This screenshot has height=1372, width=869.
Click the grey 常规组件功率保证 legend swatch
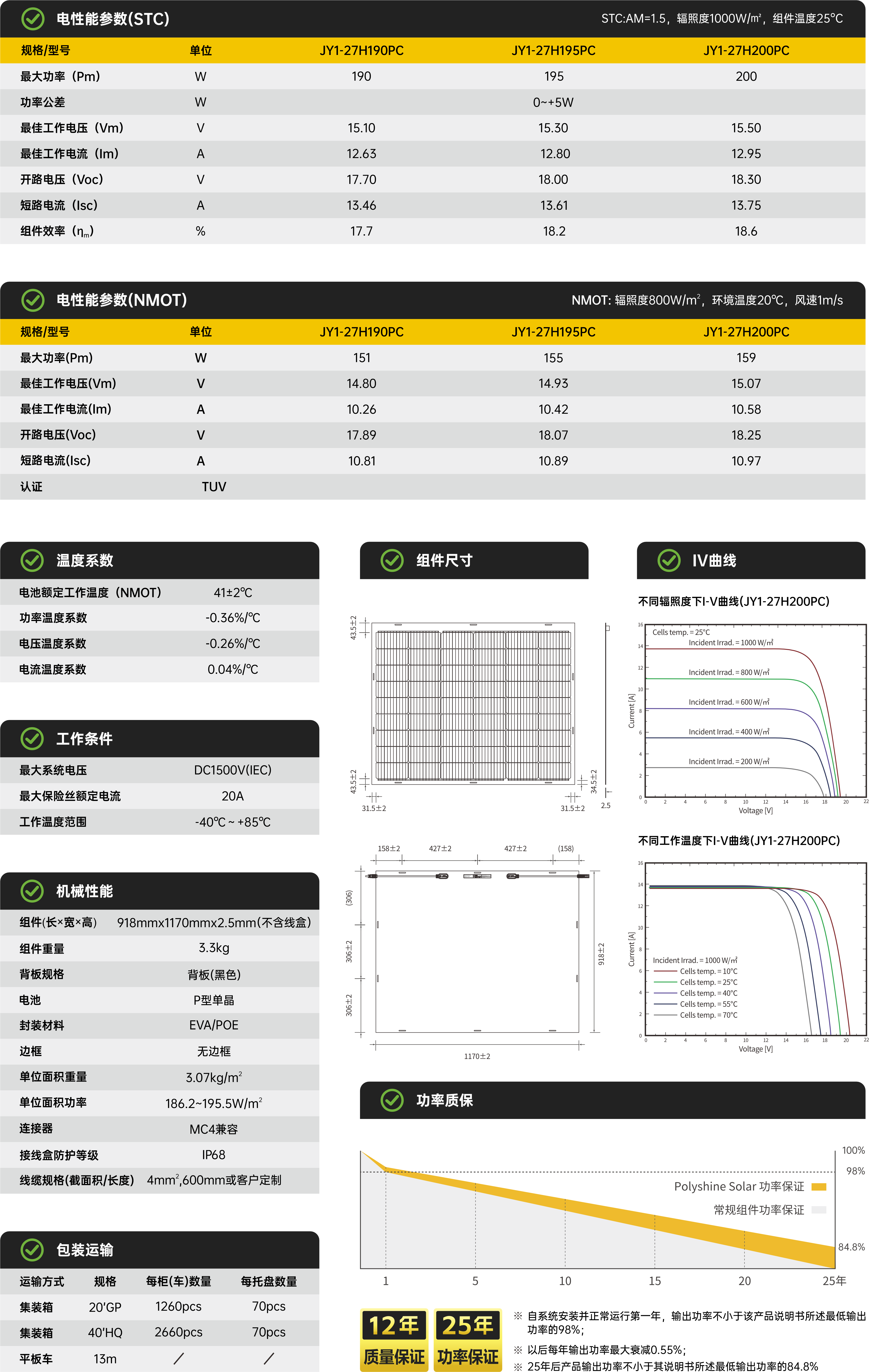818,1210
